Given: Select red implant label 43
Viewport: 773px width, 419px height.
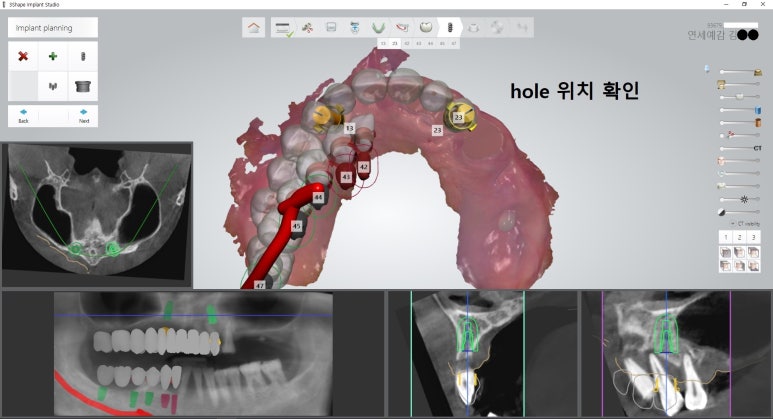Looking at the screenshot, I should (346, 176).
